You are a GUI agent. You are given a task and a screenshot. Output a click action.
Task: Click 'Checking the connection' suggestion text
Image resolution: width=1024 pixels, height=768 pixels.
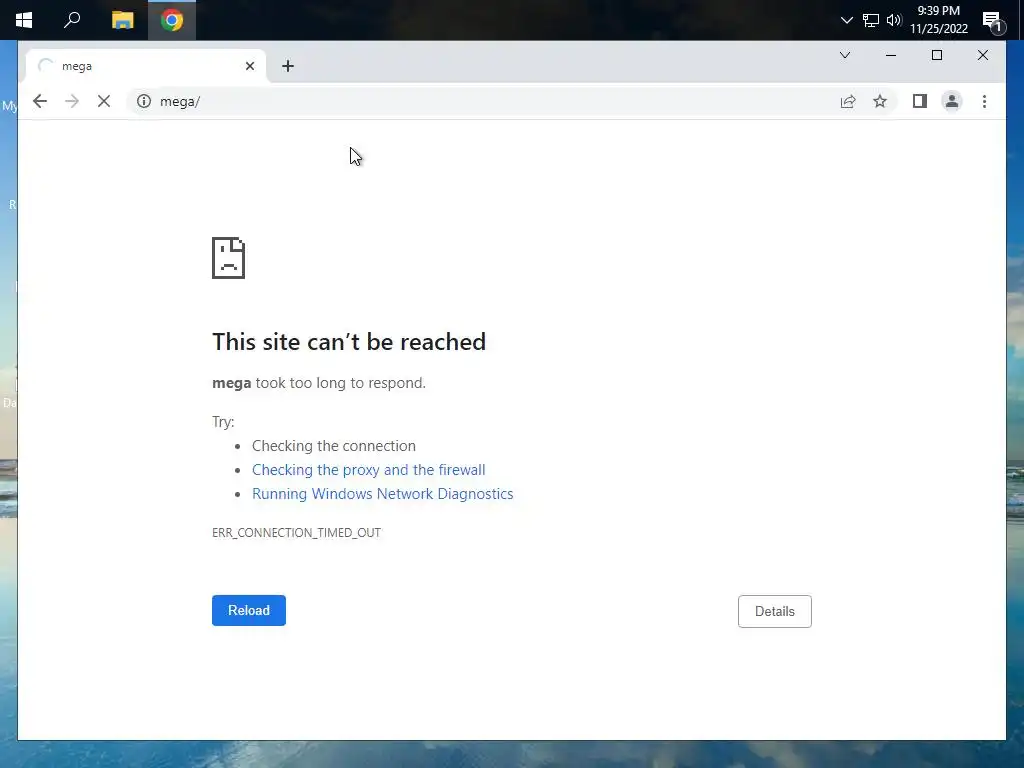(x=334, y=445)
